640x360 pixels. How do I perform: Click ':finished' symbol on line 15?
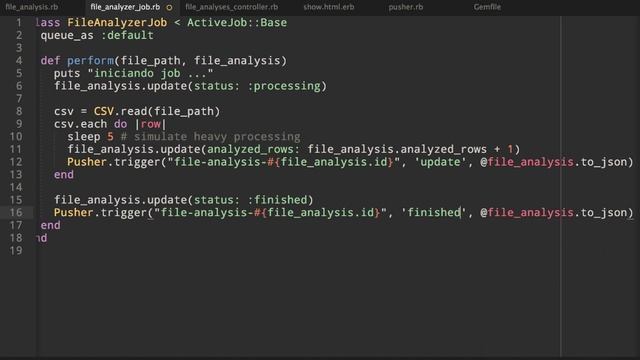pos(278,200)
